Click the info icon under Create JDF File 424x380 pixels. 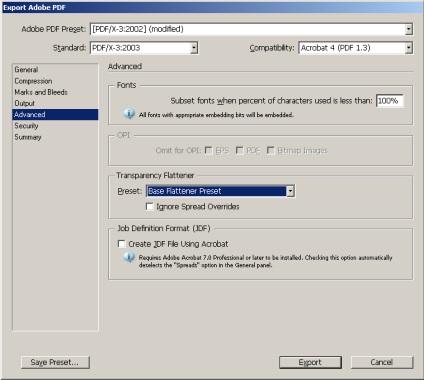pos(129,257)
